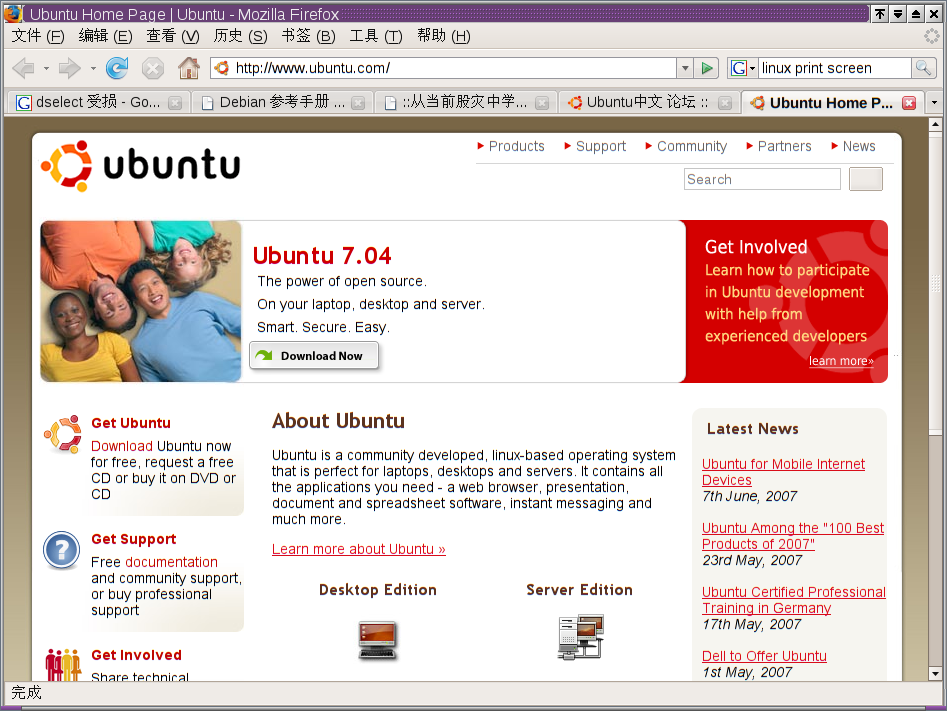
Task: Click the Get Ubuntu circle-of-friends icon
Action: 63,434
